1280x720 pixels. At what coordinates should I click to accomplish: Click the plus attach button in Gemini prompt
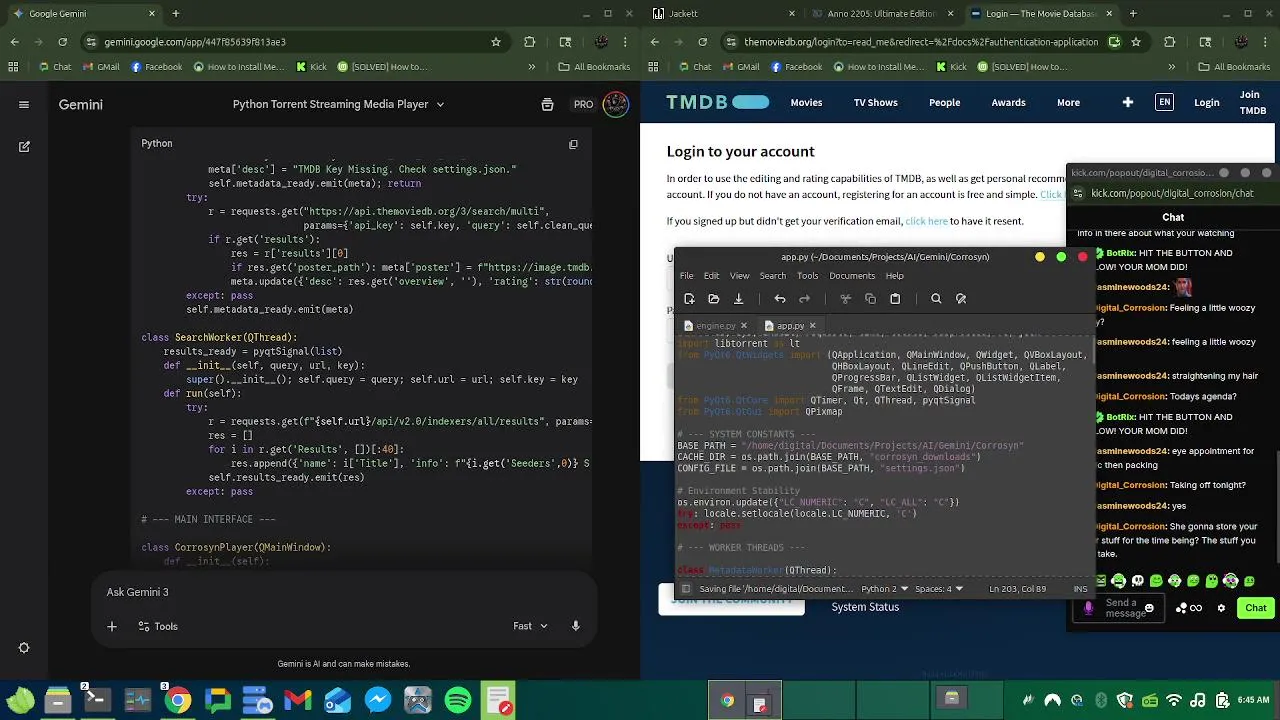112,626
